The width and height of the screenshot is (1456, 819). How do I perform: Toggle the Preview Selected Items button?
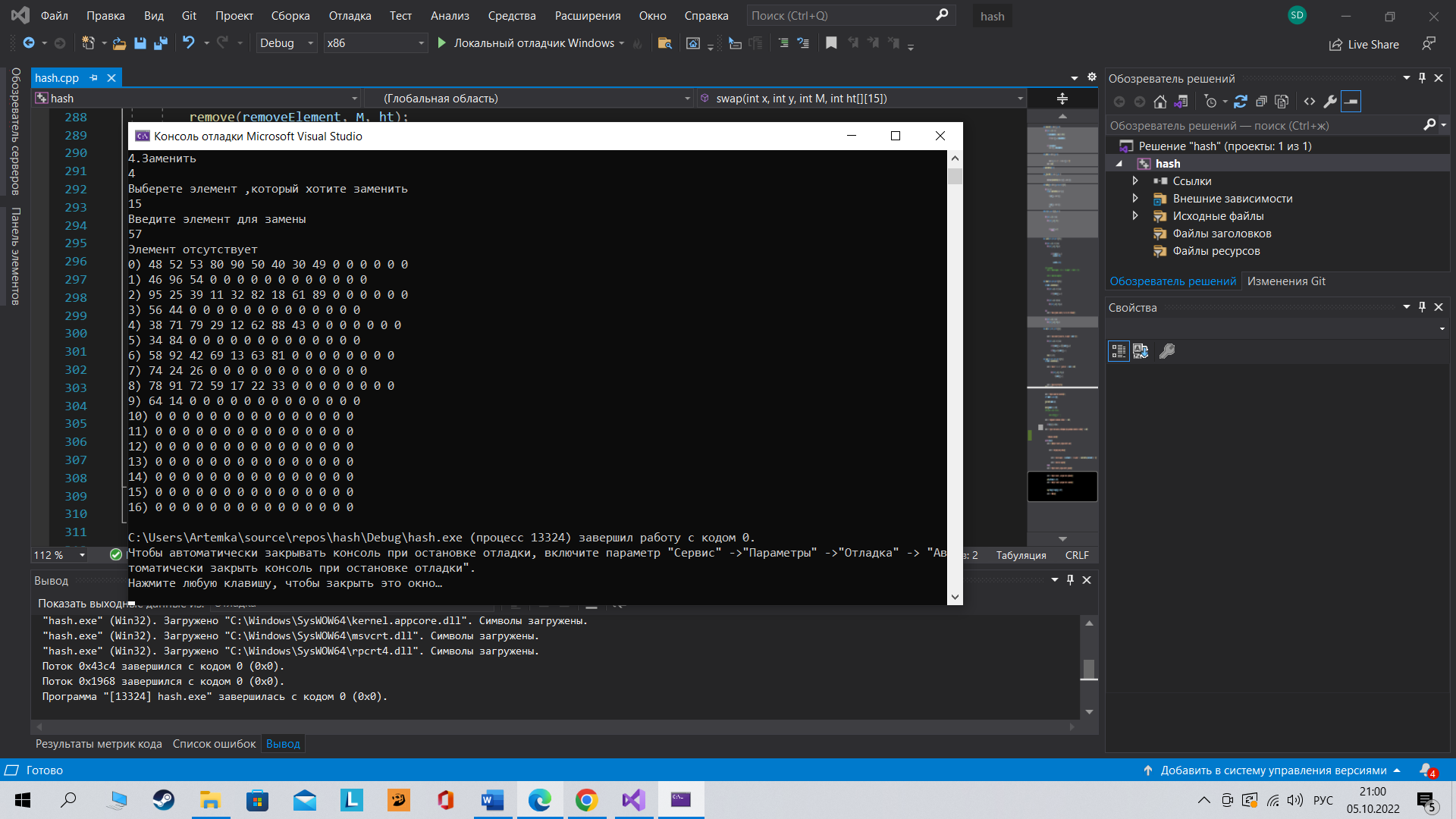1351,102
